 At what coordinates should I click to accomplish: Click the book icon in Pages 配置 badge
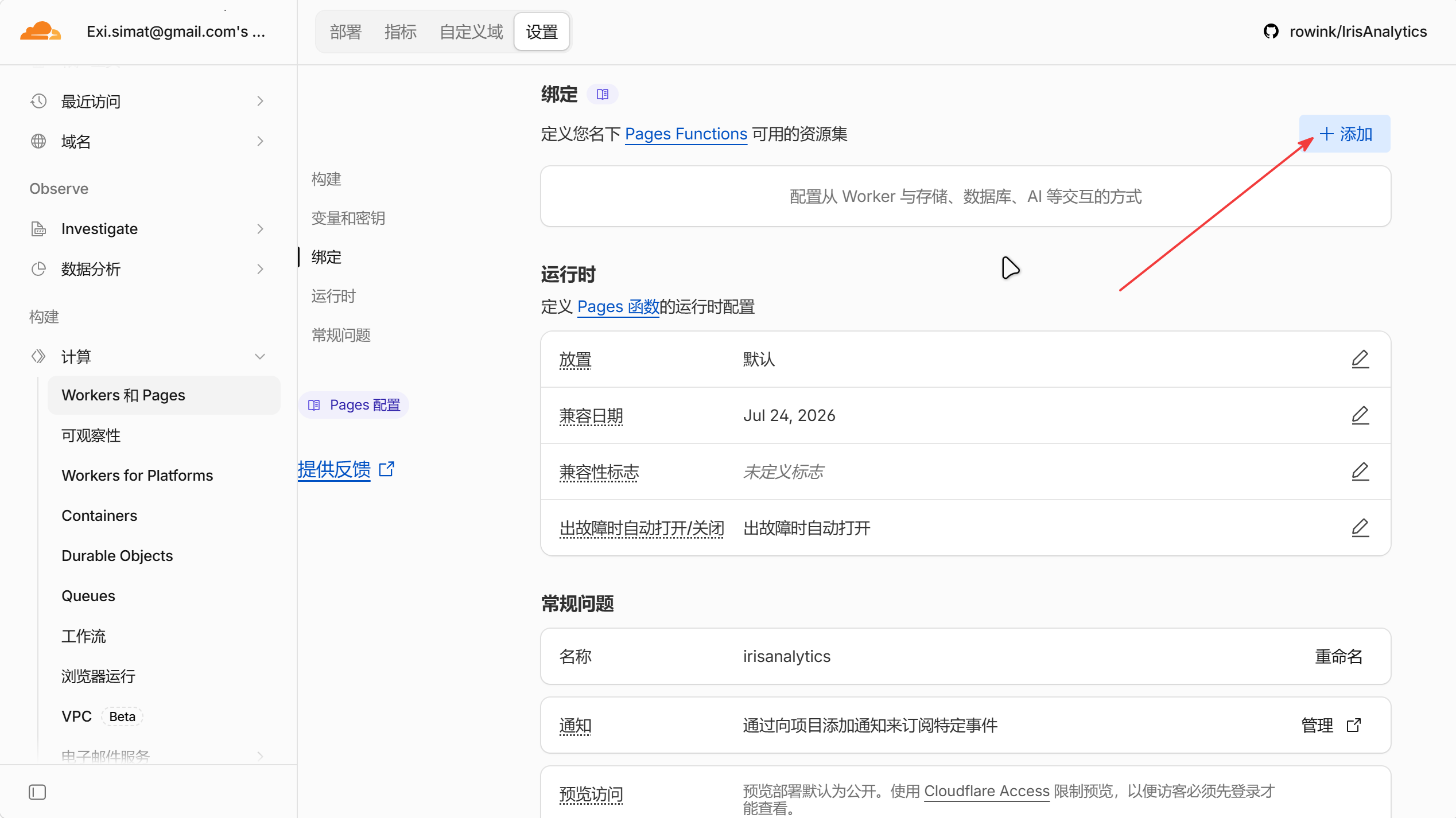click(x=314, y=405)
